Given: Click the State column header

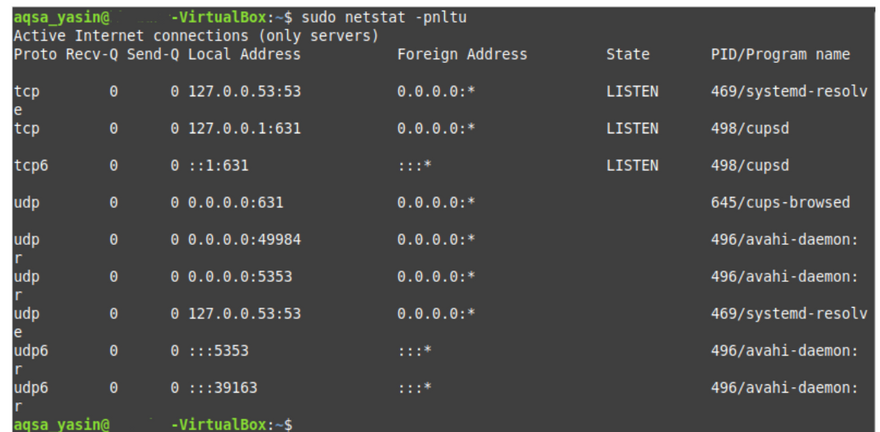Looking at the screenshot, I should (627, 54).
